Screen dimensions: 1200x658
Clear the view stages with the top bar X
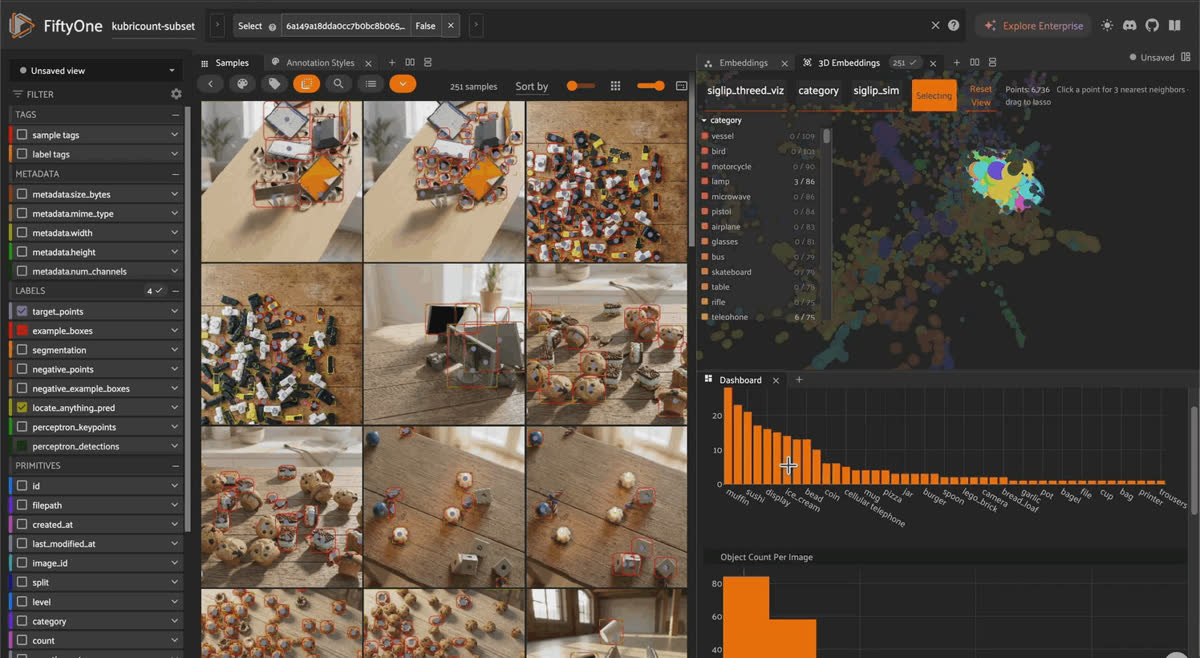click(x=936, y=26)
